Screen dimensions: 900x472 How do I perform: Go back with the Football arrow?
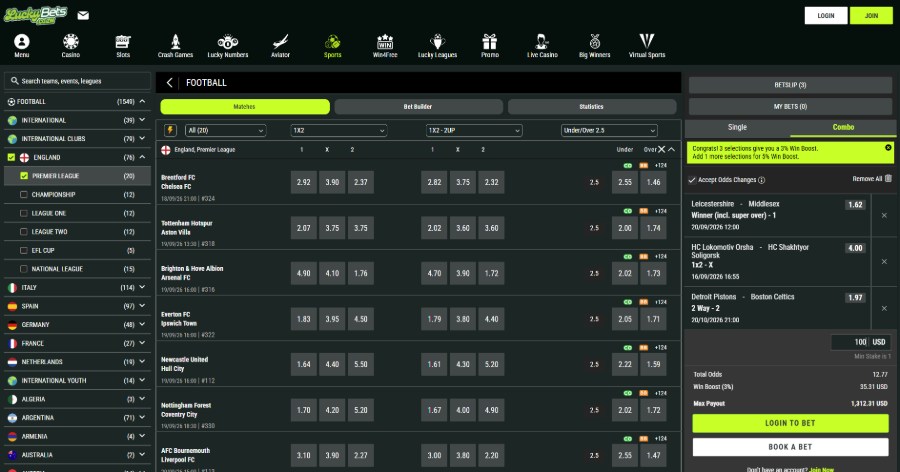point(169,83)
